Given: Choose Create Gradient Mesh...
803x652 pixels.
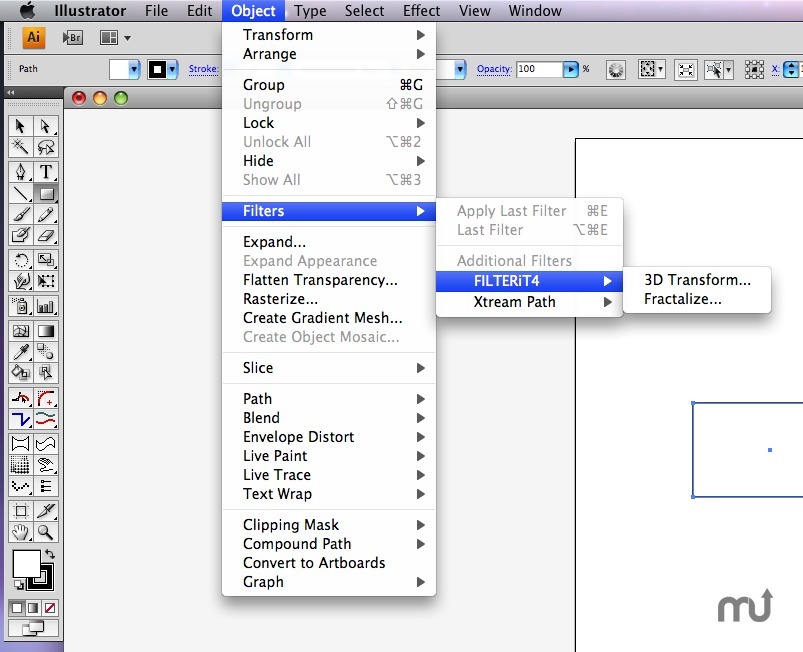Looking at the screenshot, I should 328,318.
